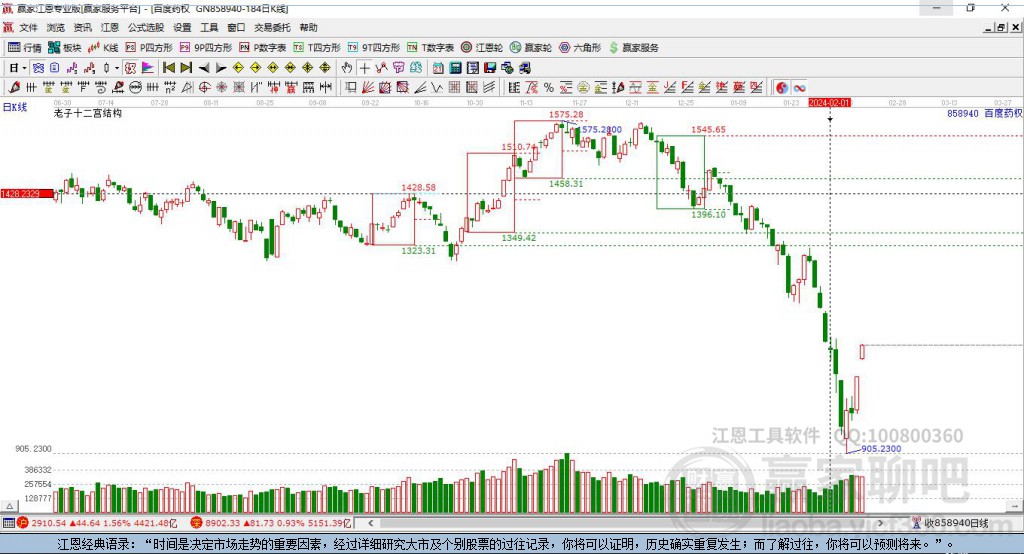Click the 老子十二宫结构 label

pos(88,113)
